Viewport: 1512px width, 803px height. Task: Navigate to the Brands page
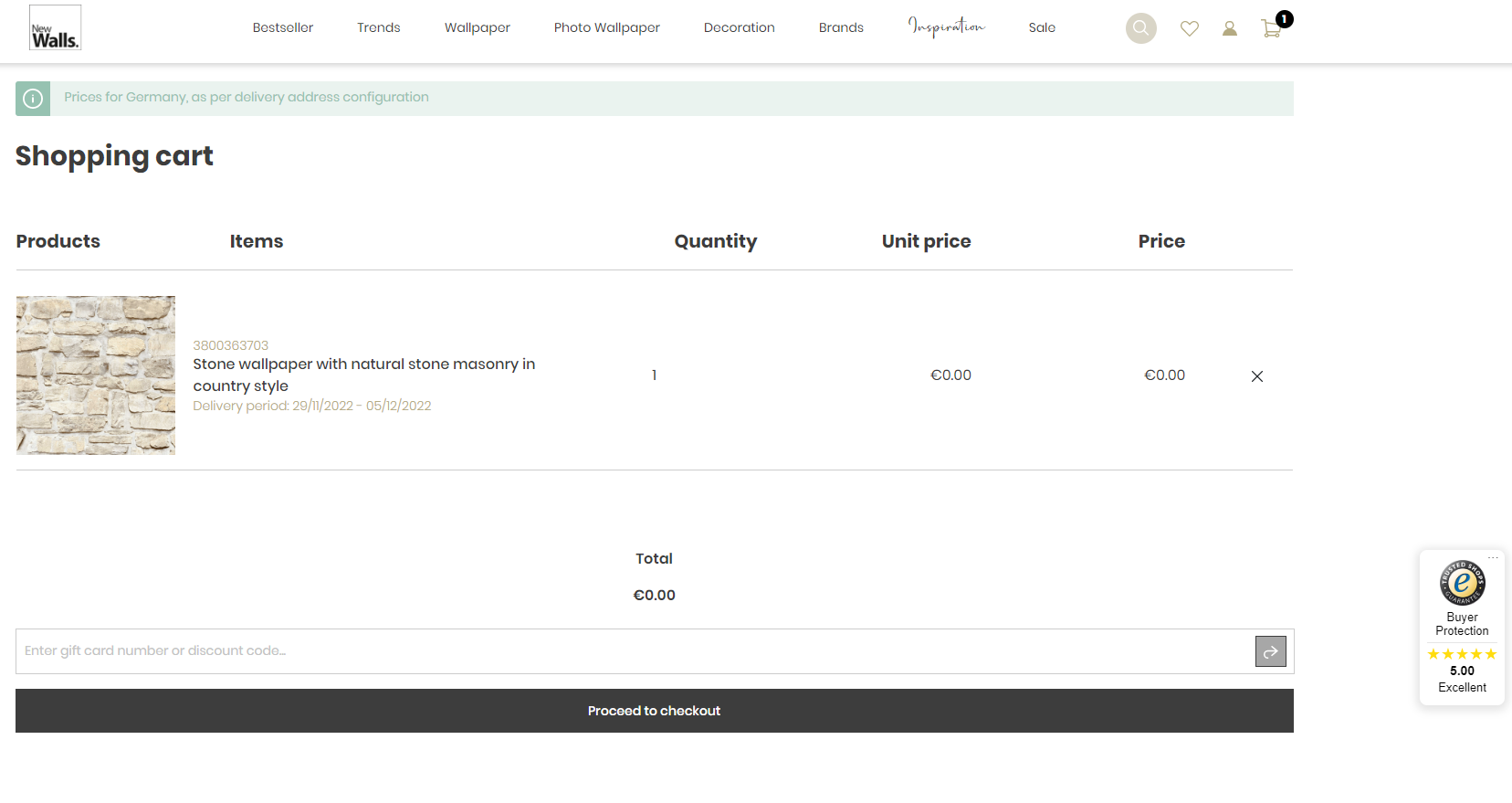pyautogui.click(x=841, y=28)
